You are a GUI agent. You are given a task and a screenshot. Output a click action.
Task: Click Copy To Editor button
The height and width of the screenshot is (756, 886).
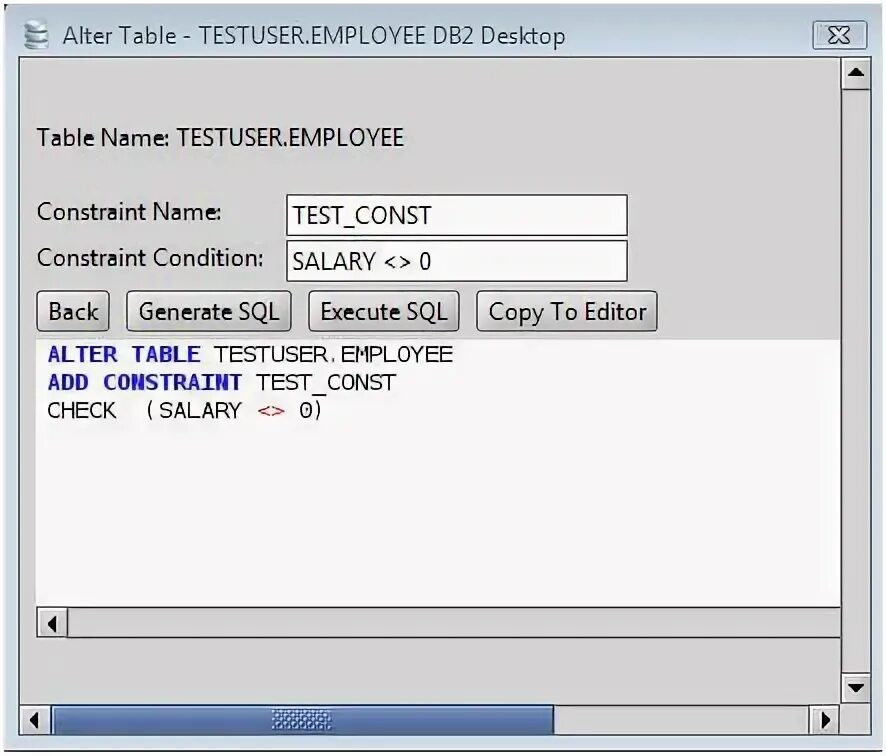point(567,311)
